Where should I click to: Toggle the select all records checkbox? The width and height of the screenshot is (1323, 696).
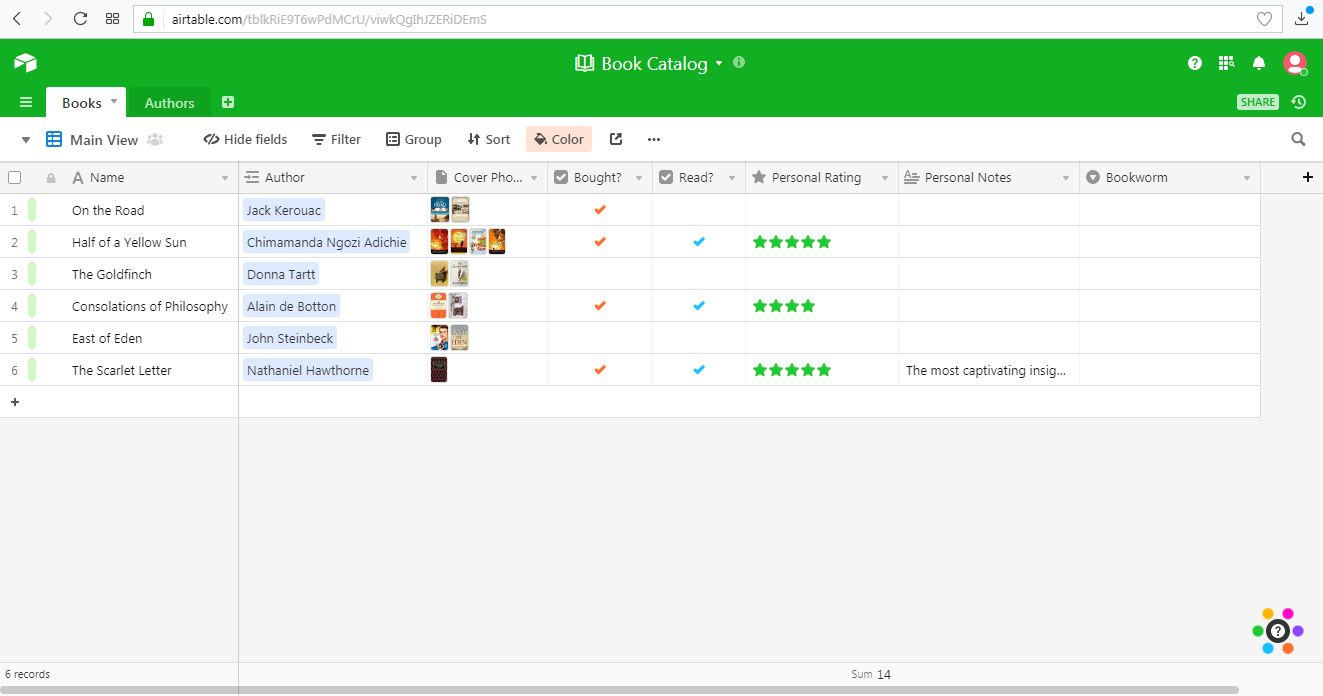point(15,178)
